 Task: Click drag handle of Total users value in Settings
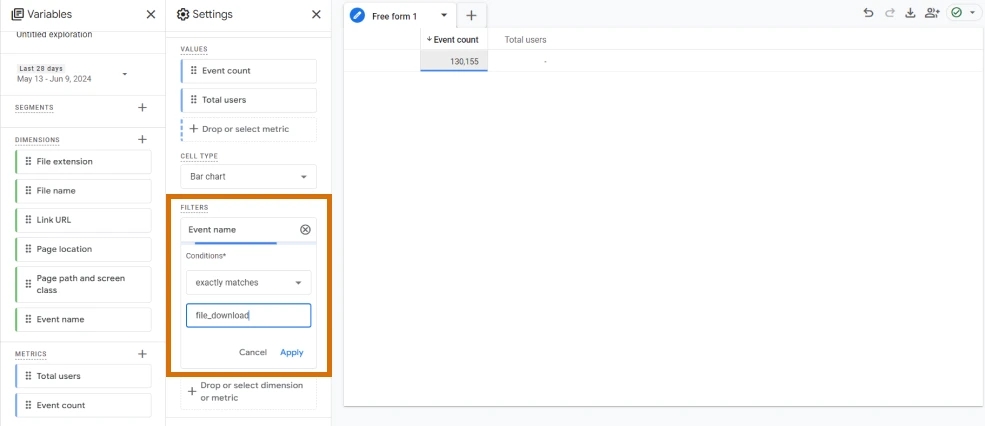[193, 100]
